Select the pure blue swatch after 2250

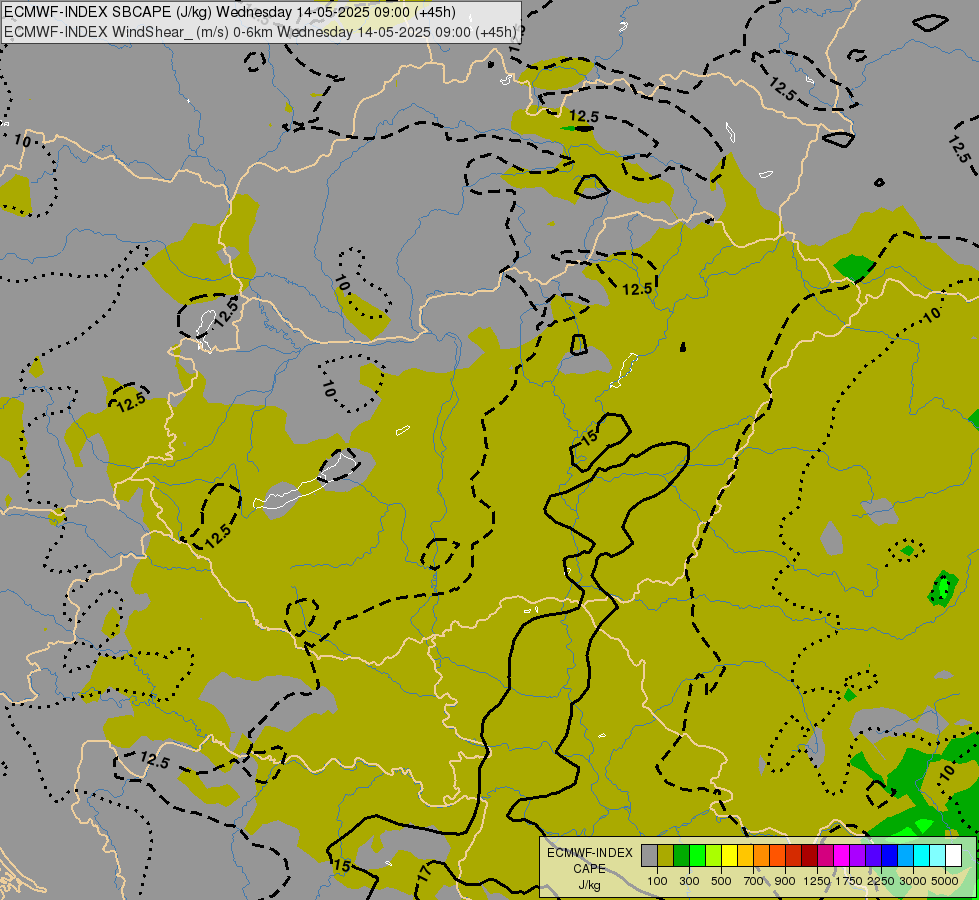pyautogui.click(x=890, y=856)
